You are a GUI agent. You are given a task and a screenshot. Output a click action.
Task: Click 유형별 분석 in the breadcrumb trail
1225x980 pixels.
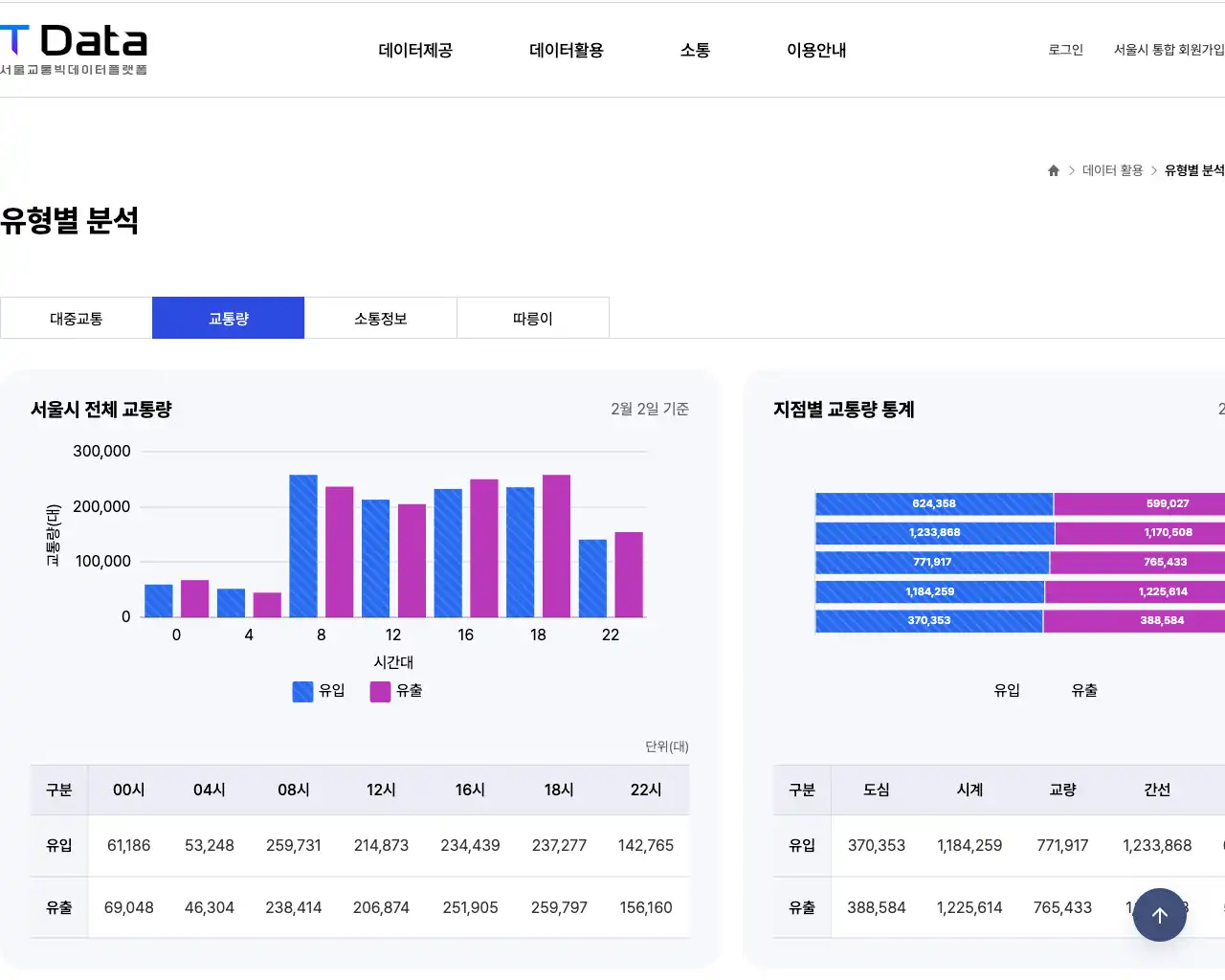coord(1193,169)
